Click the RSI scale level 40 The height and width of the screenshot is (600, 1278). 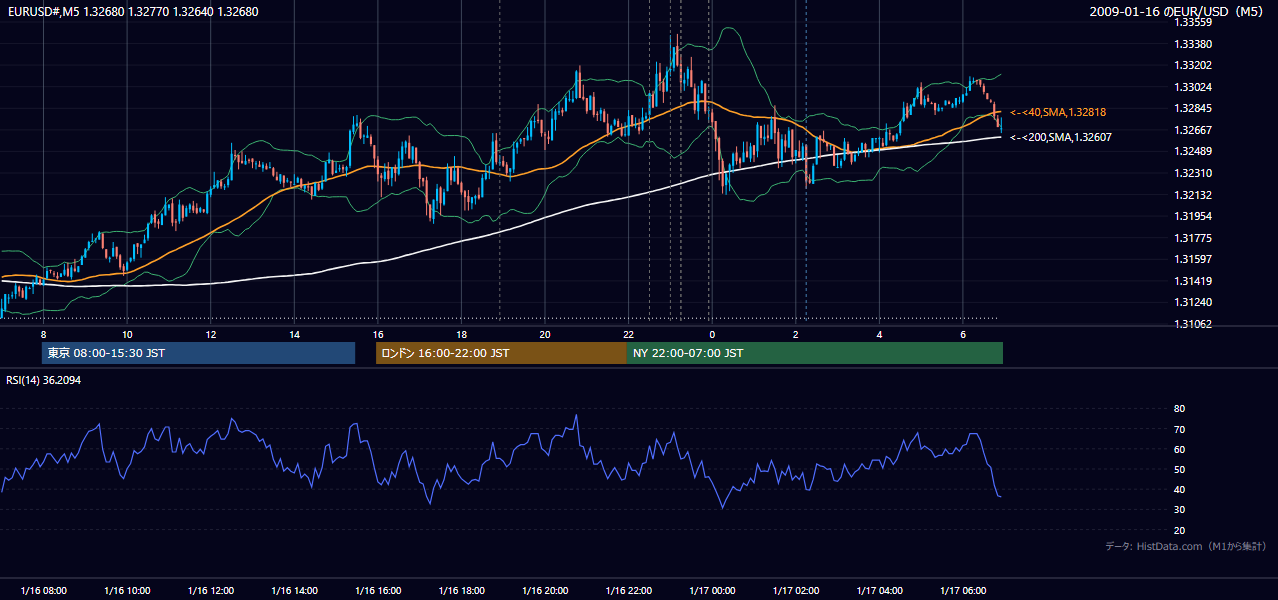(x=1179, y=489)
